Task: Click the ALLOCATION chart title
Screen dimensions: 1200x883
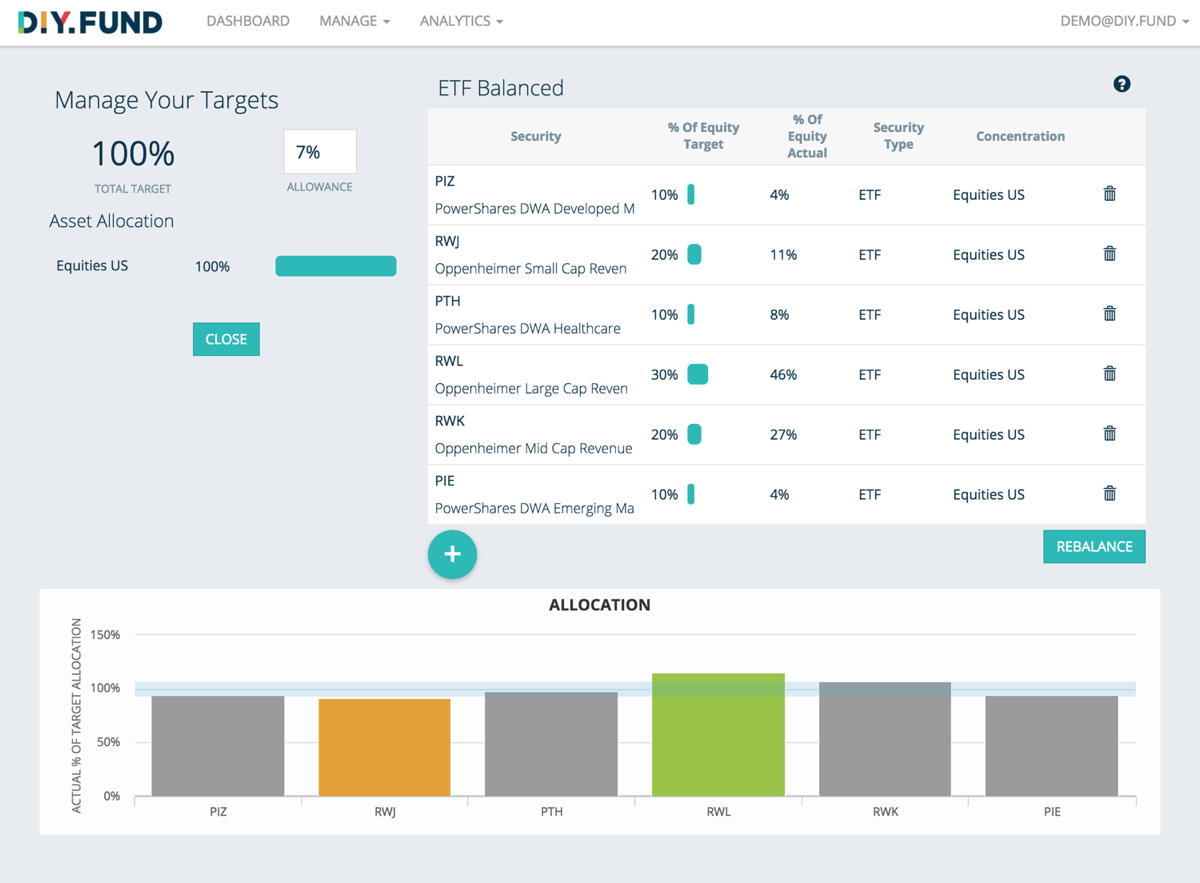Action: click(x=600, y=605)
